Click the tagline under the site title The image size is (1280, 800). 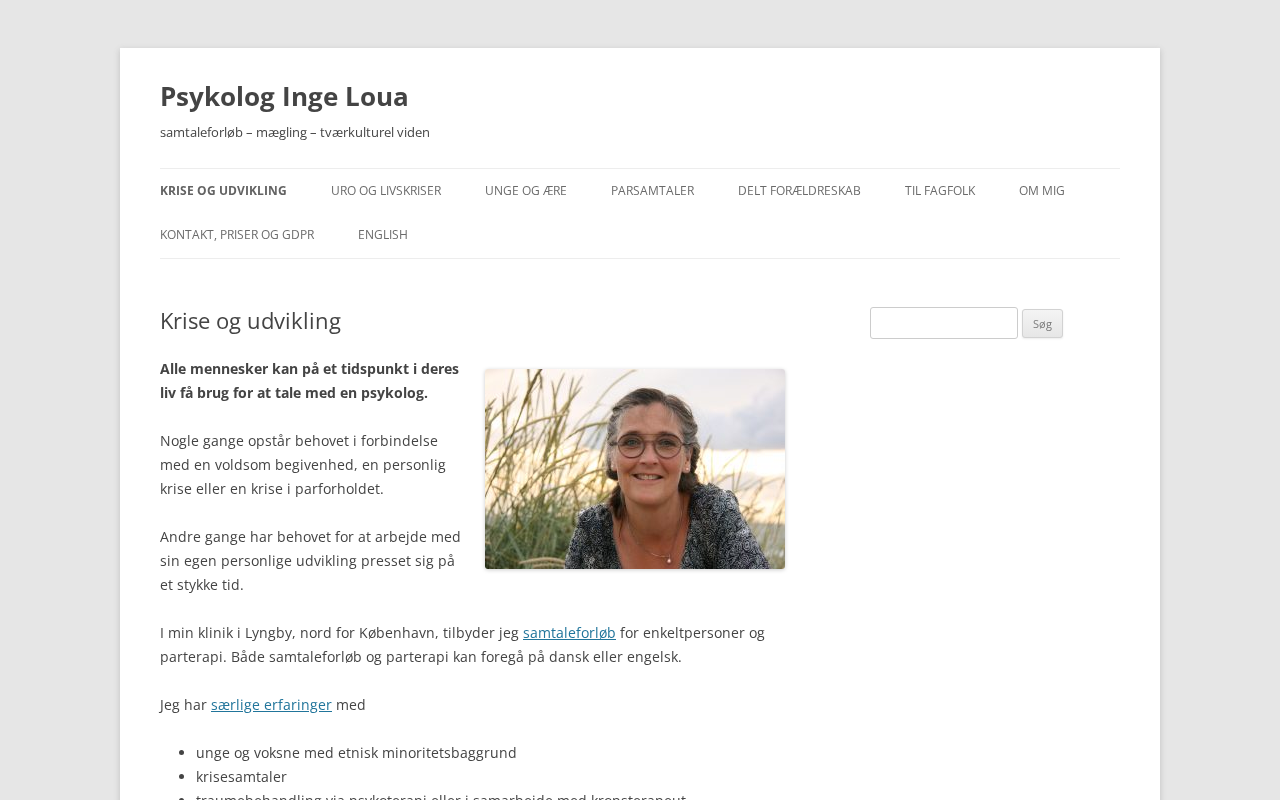tap(295, 132)
